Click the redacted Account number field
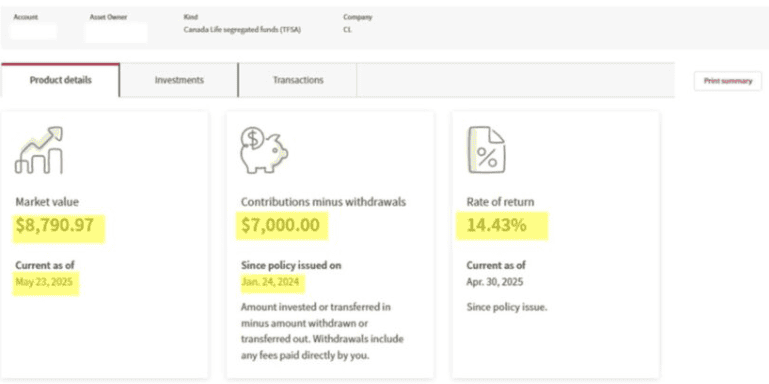Viewport: 769px width, 384px height. click(x=33, y=31)
